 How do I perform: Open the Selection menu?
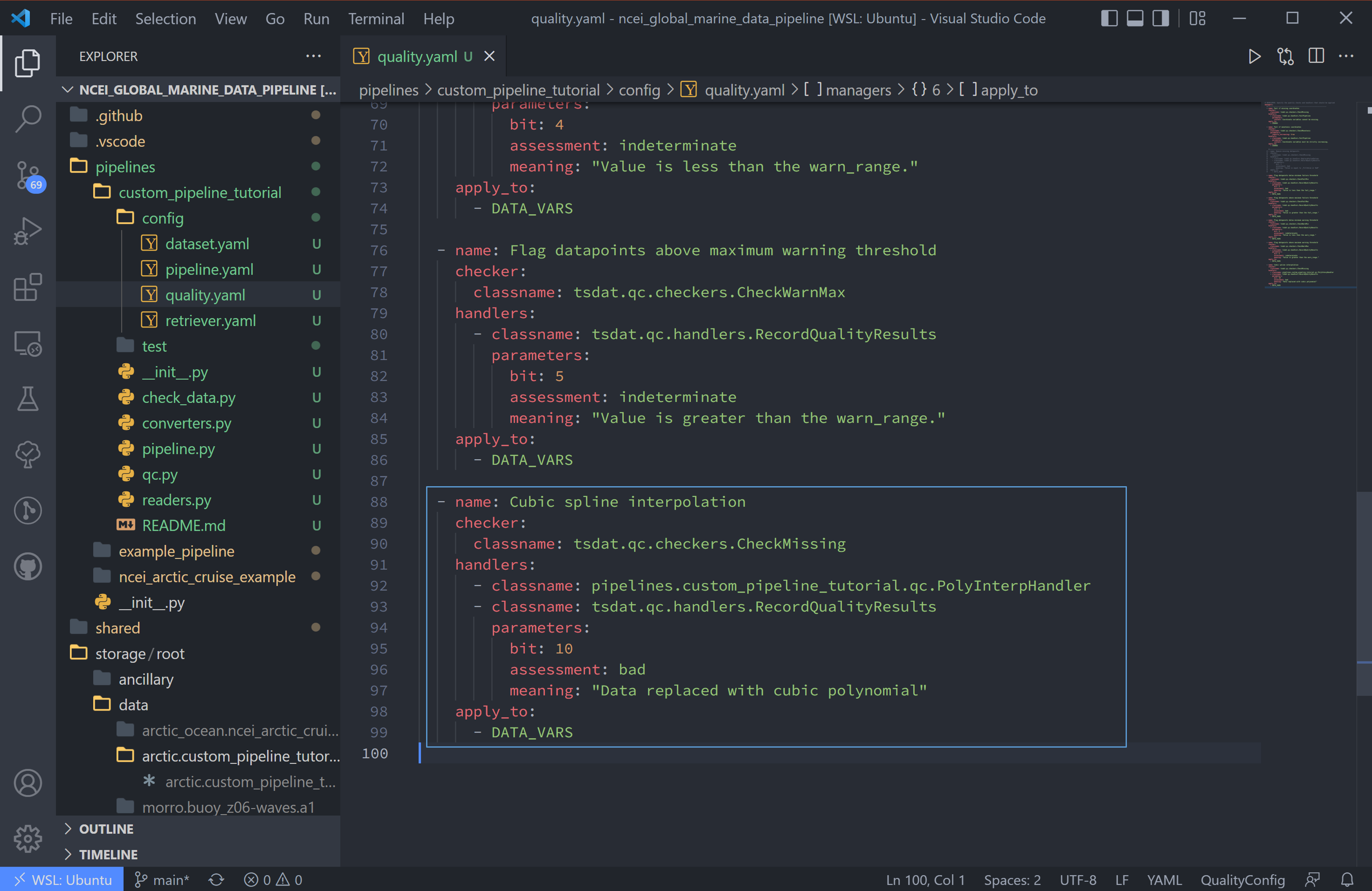coord(165,19)
